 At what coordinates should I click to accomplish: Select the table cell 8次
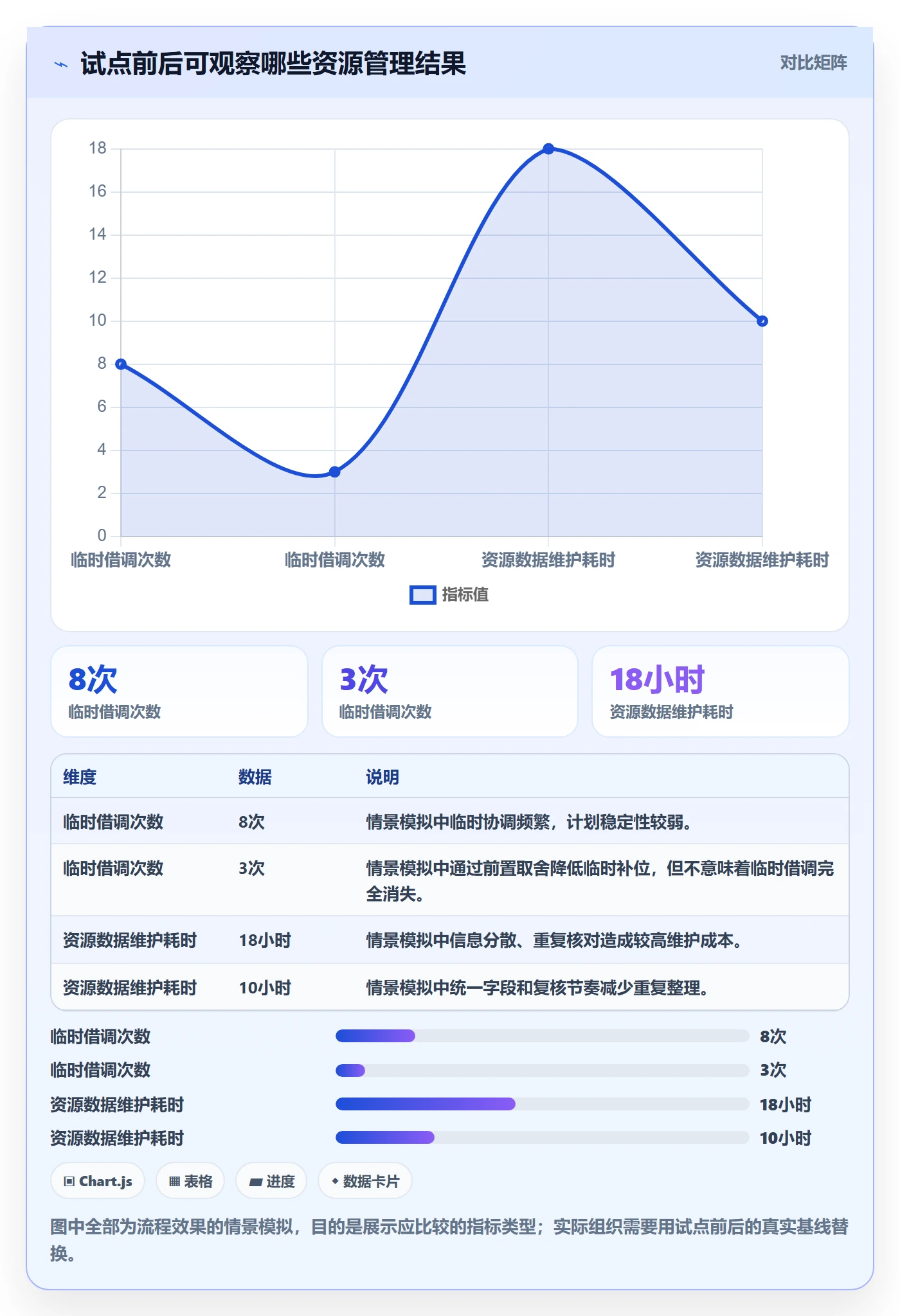tap(251, 822)
